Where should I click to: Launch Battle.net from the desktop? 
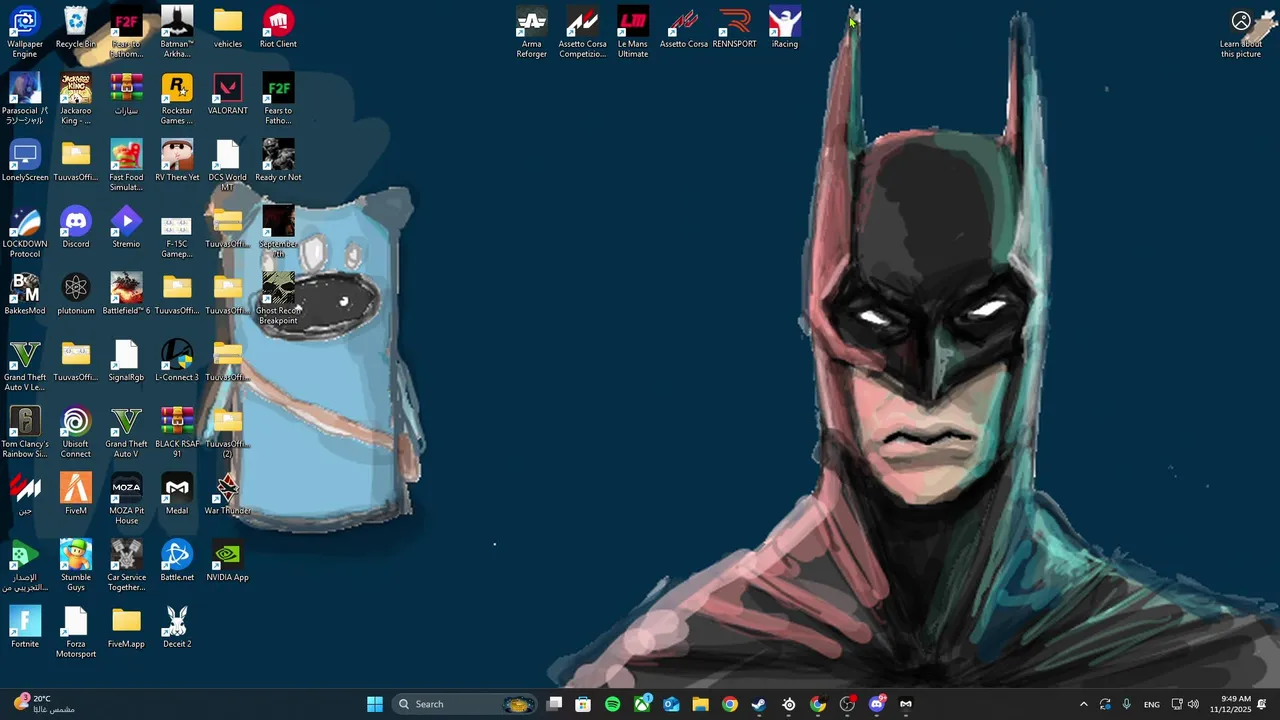[x=177, y=561]
